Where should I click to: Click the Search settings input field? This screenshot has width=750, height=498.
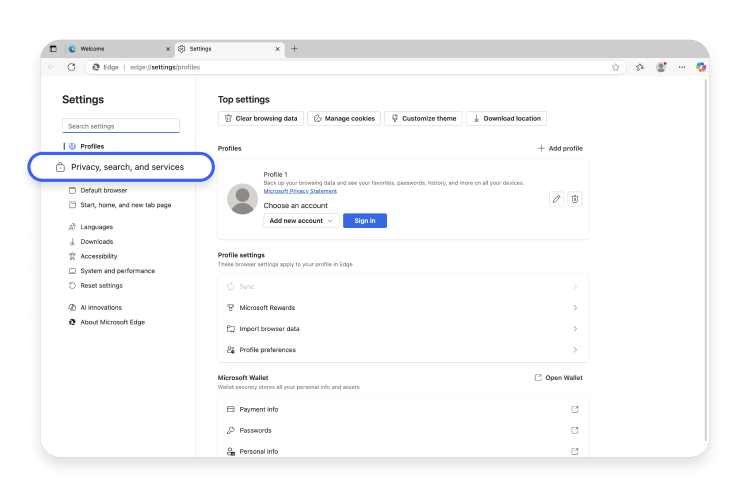120,126
